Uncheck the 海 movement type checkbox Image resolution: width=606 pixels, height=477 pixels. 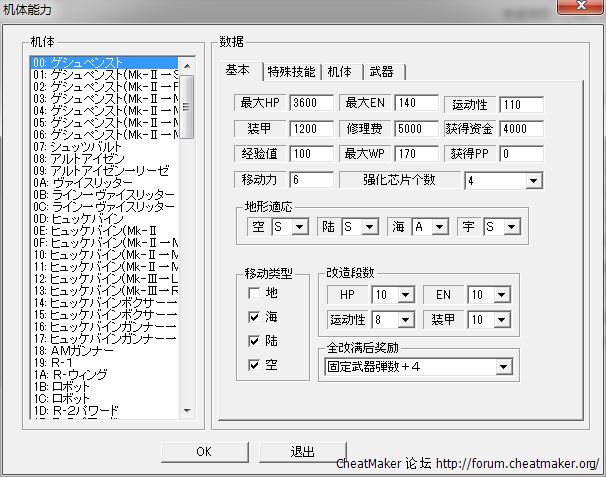(x=257, y=317)
